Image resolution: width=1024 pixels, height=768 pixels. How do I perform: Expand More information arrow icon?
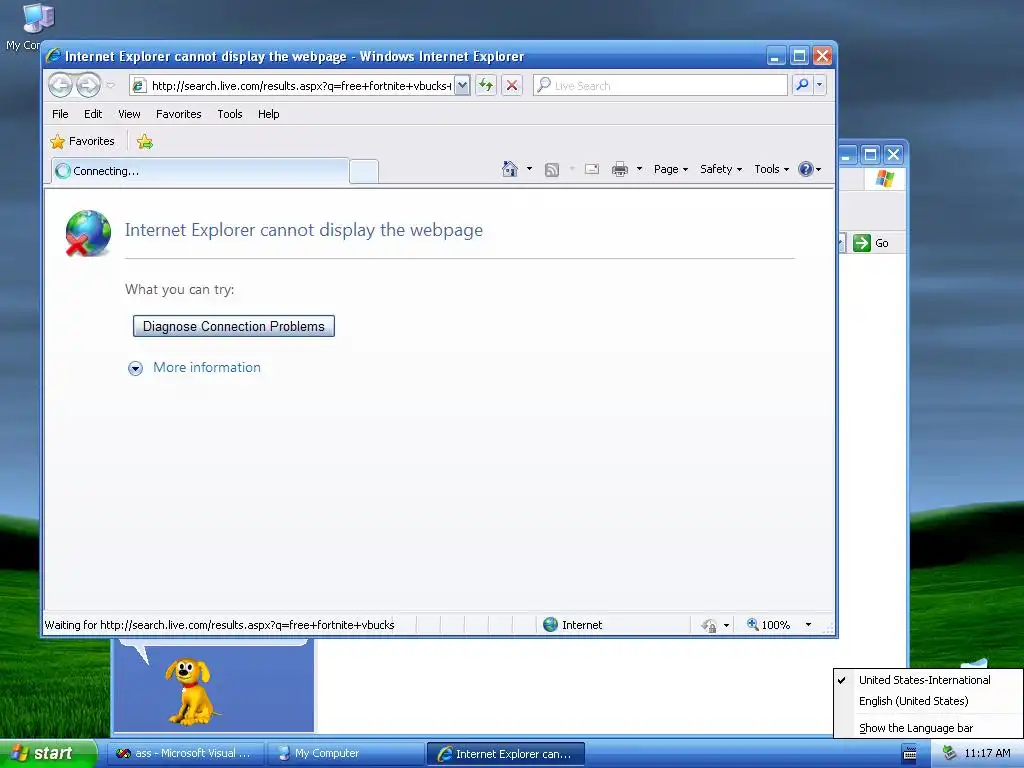135,368
